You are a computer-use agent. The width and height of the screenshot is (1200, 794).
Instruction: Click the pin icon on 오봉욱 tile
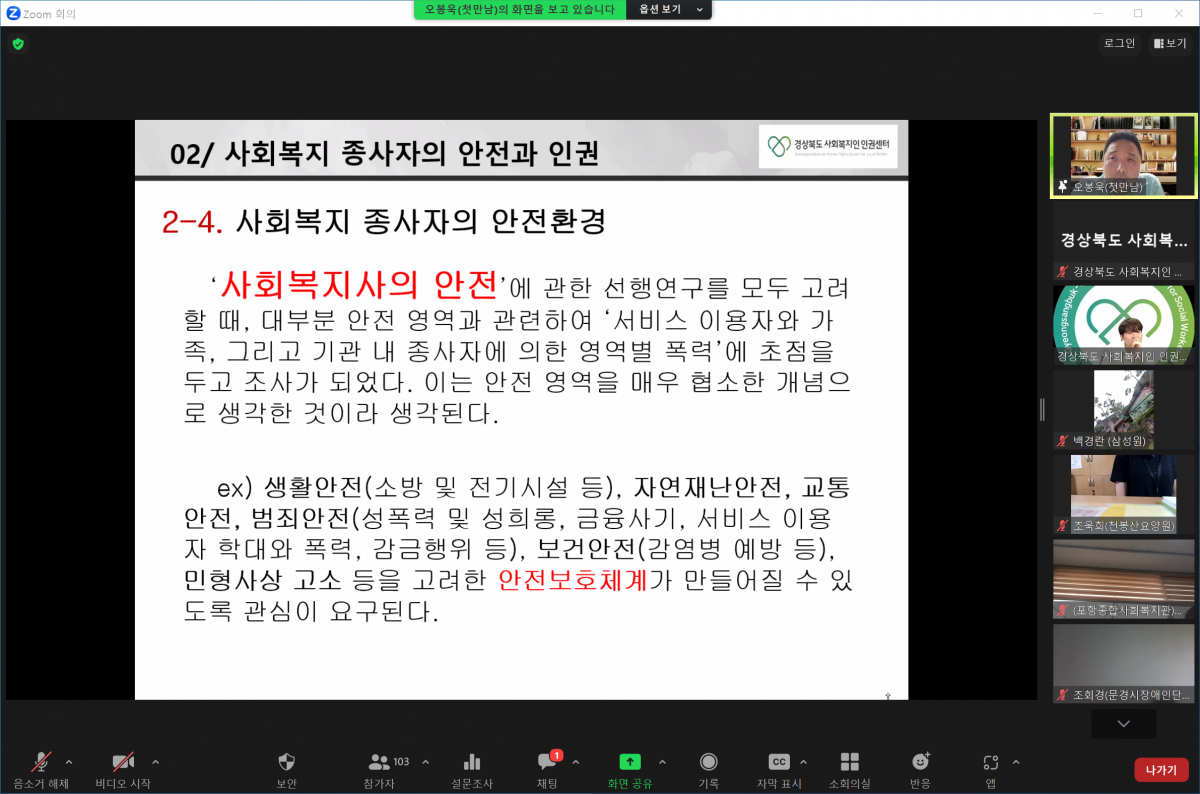1063,187
